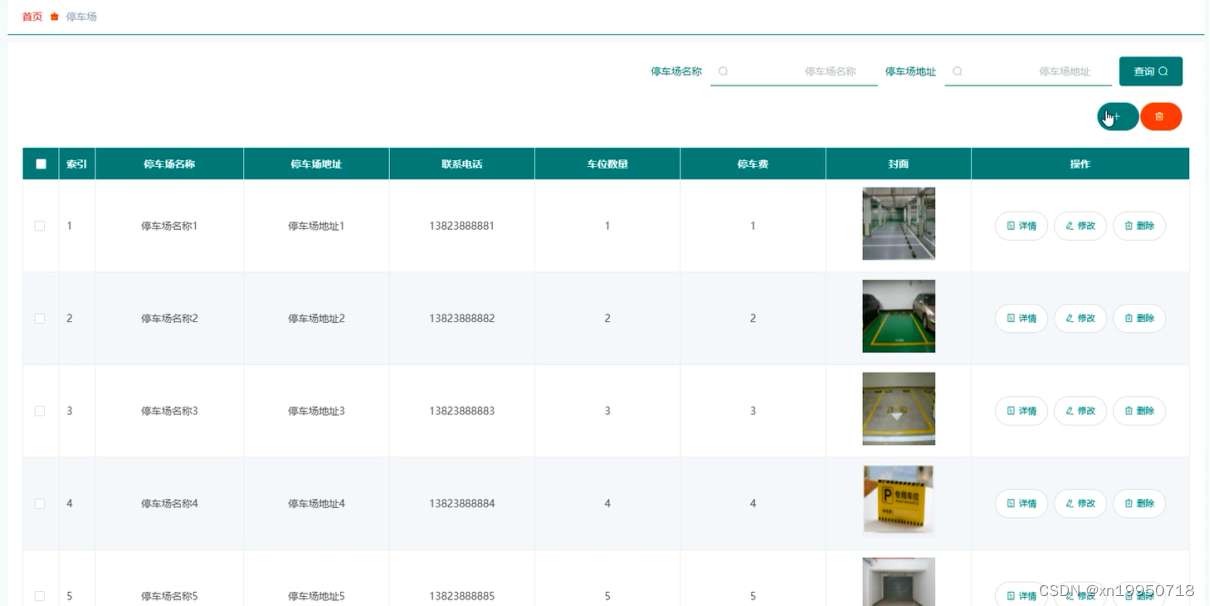Click the breadcrumb home separator icon

tap(55, 17)
